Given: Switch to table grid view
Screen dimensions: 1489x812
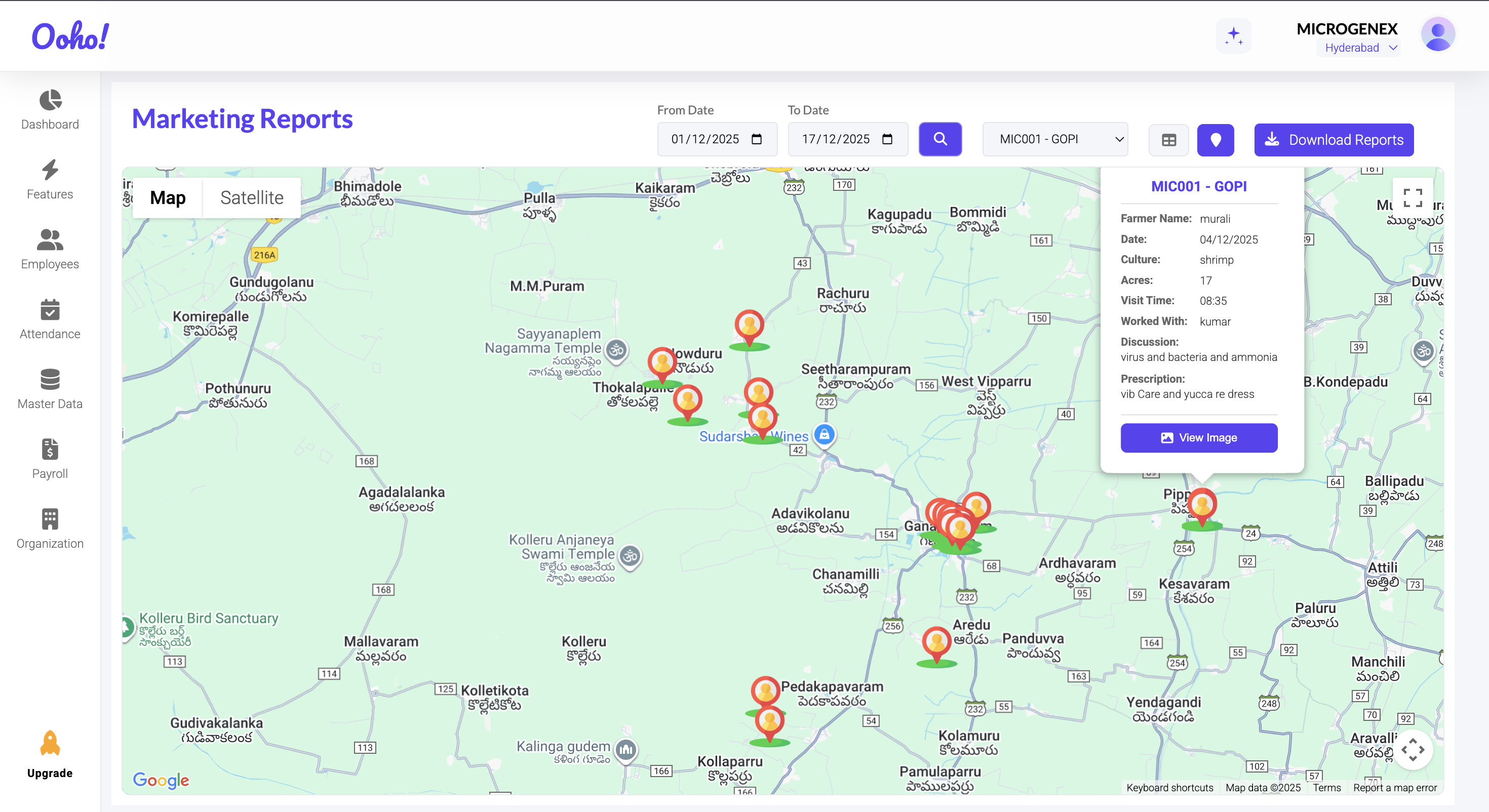Looking at the screenshot, I should [x=1169, y=140].
